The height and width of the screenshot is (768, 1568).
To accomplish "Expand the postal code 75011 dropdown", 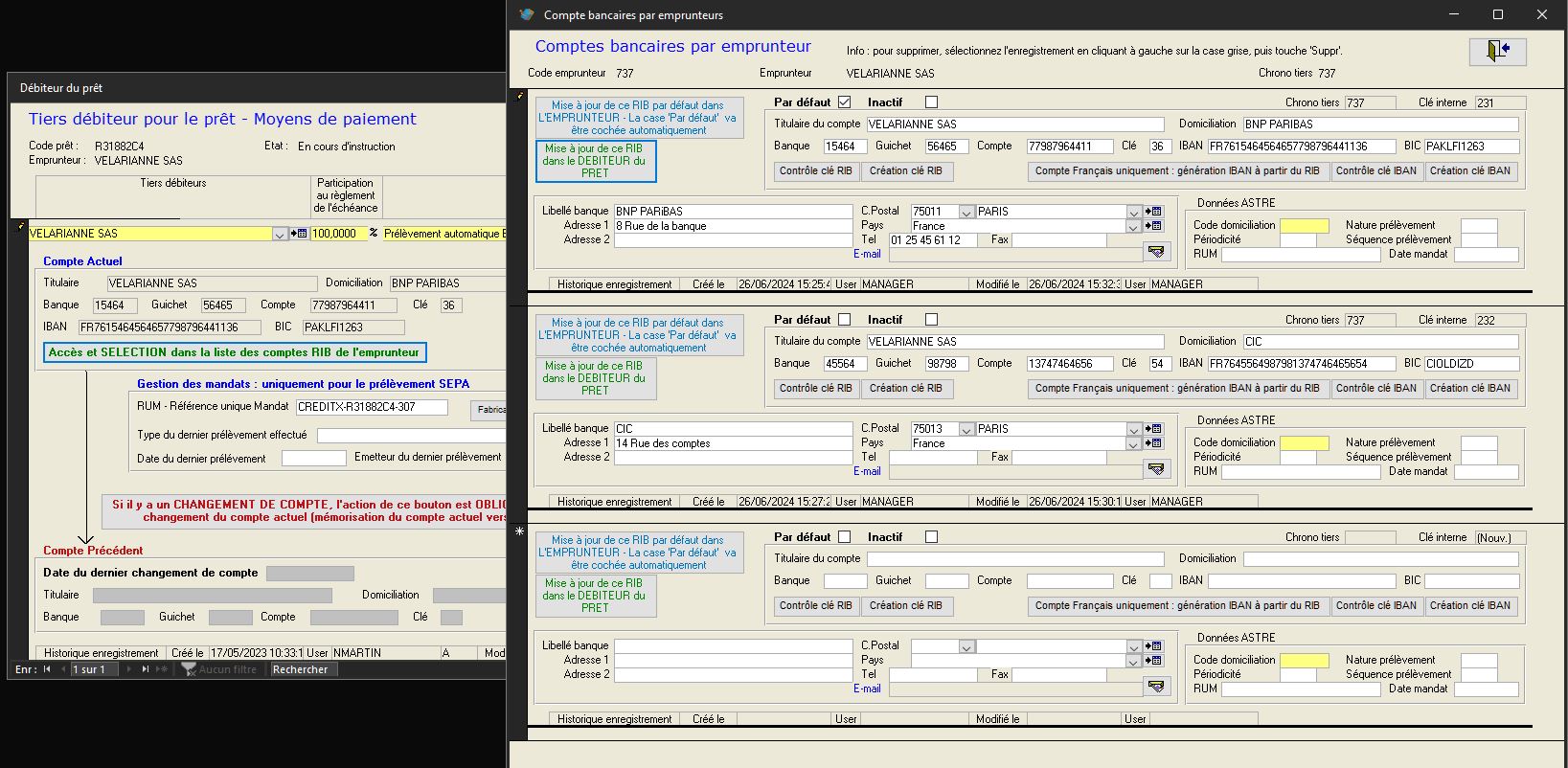I will pyautogui.click(x=966, y=212).
